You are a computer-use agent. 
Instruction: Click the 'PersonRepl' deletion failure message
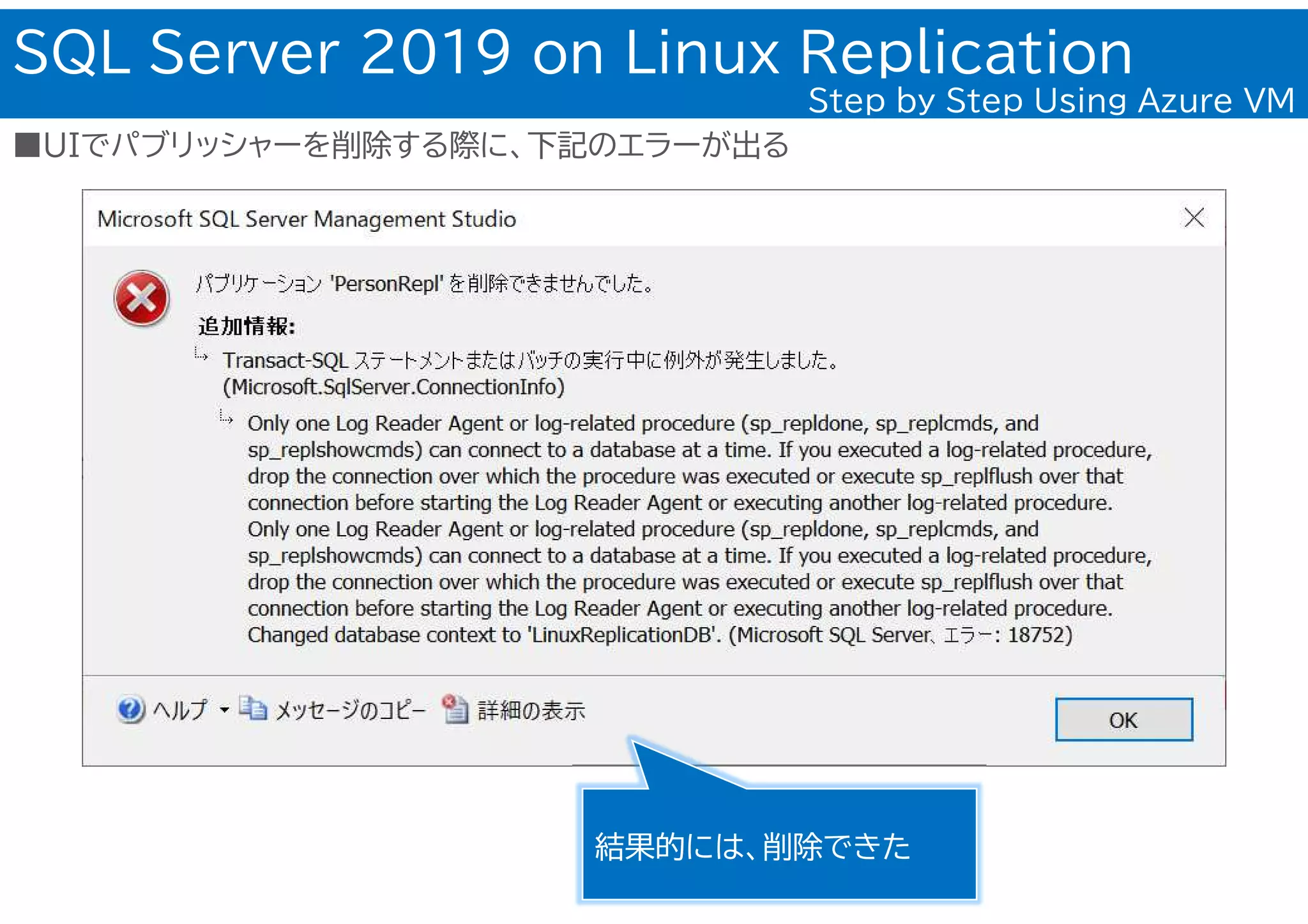[425, 283]
